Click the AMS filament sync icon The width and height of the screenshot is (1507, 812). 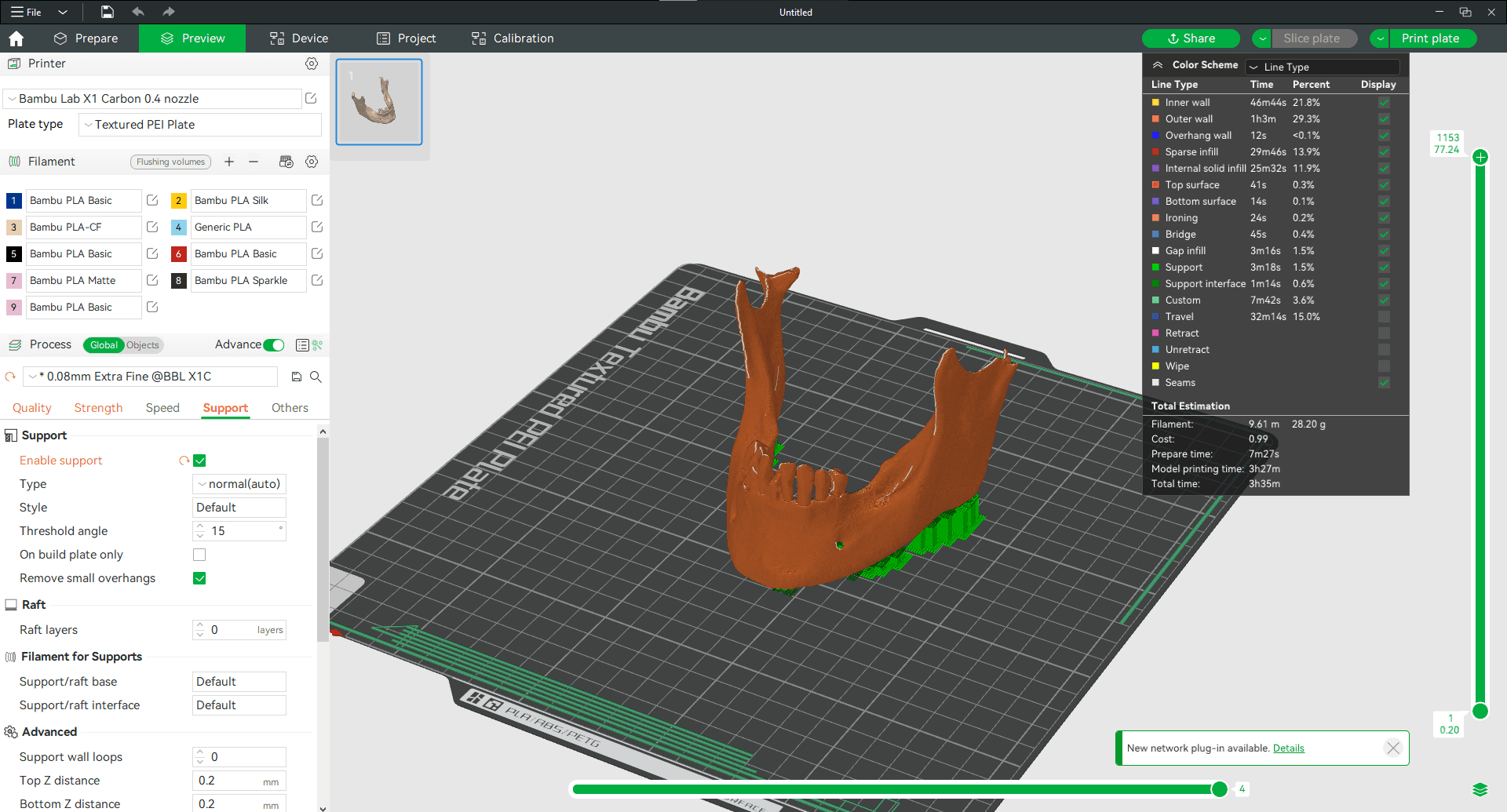click(286, 162)
